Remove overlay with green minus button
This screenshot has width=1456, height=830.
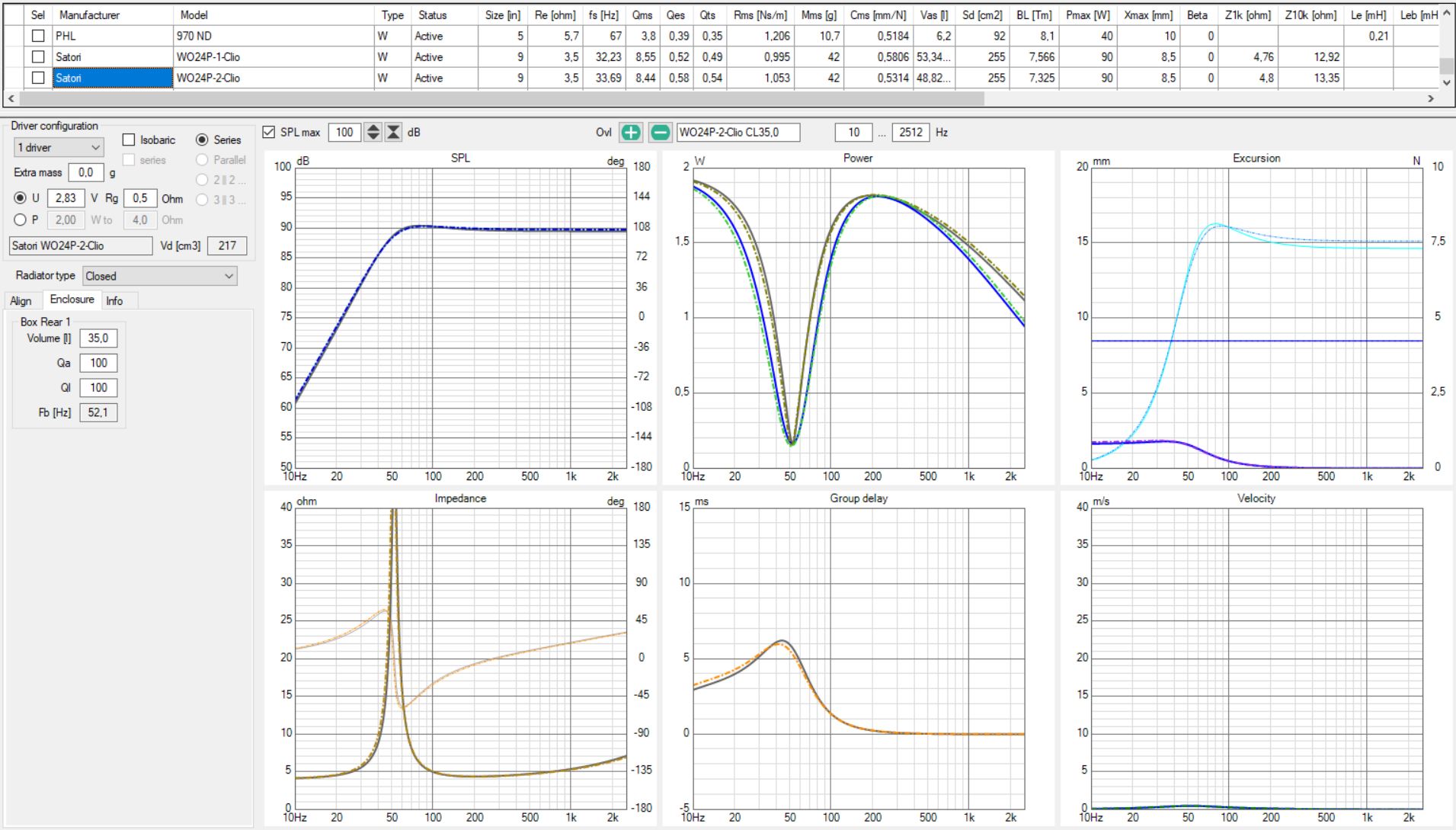[660, 133]
